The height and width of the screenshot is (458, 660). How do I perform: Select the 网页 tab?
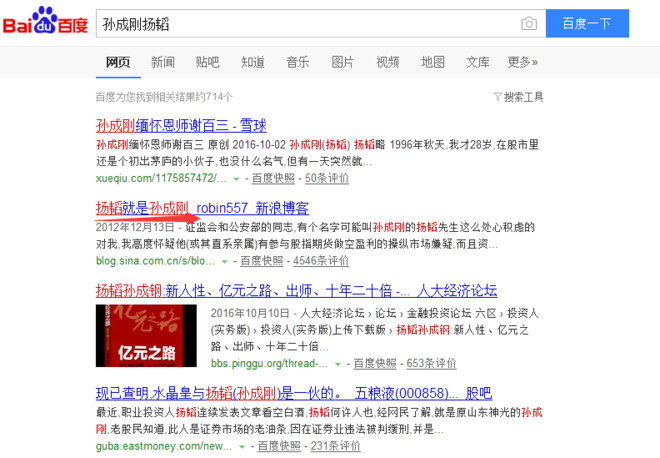118,62
